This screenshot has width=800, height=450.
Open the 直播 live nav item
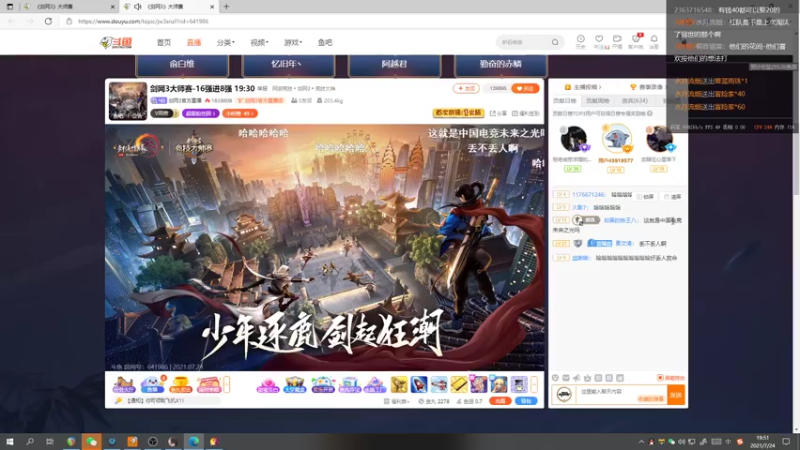pyautogui.click(x=194, y=42)
